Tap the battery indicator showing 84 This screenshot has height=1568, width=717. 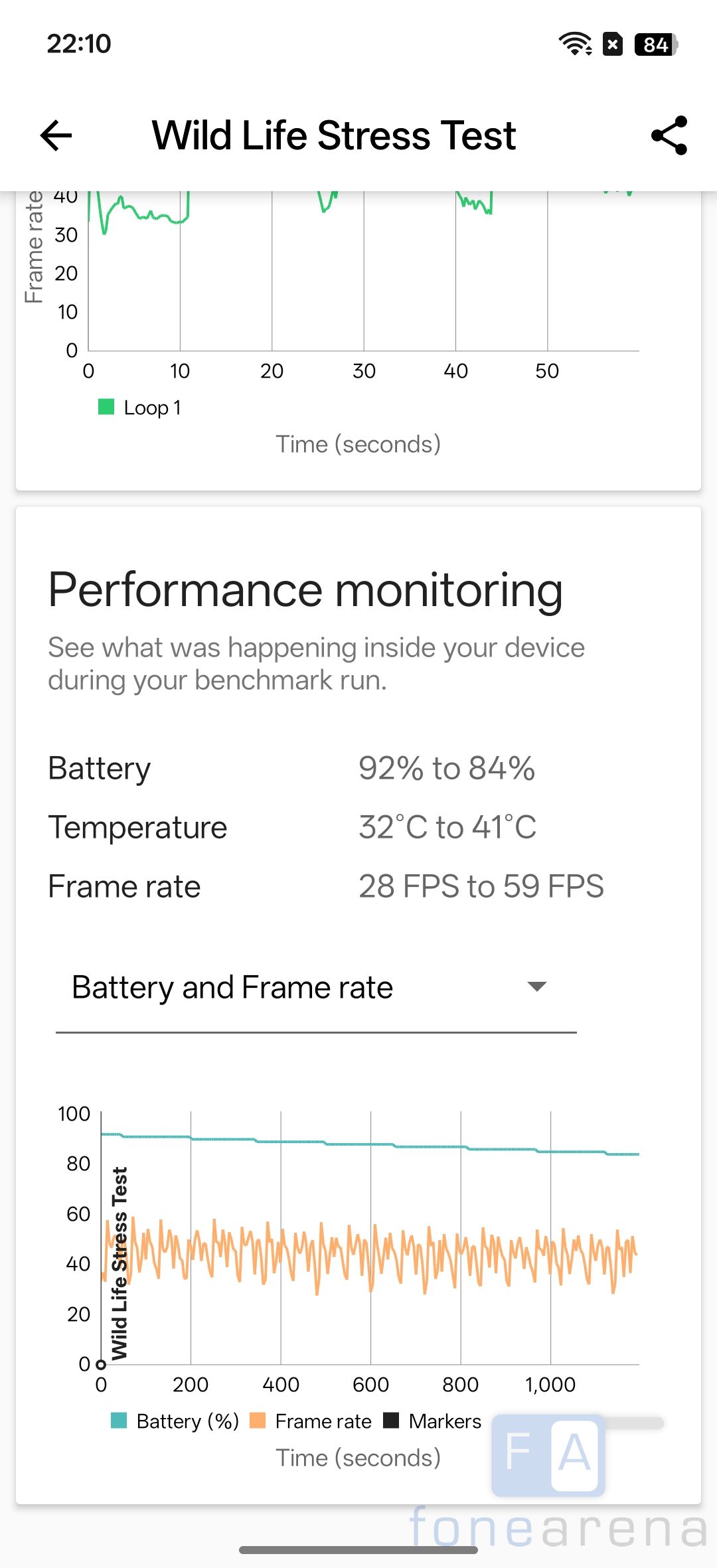[x=656, y=44]
